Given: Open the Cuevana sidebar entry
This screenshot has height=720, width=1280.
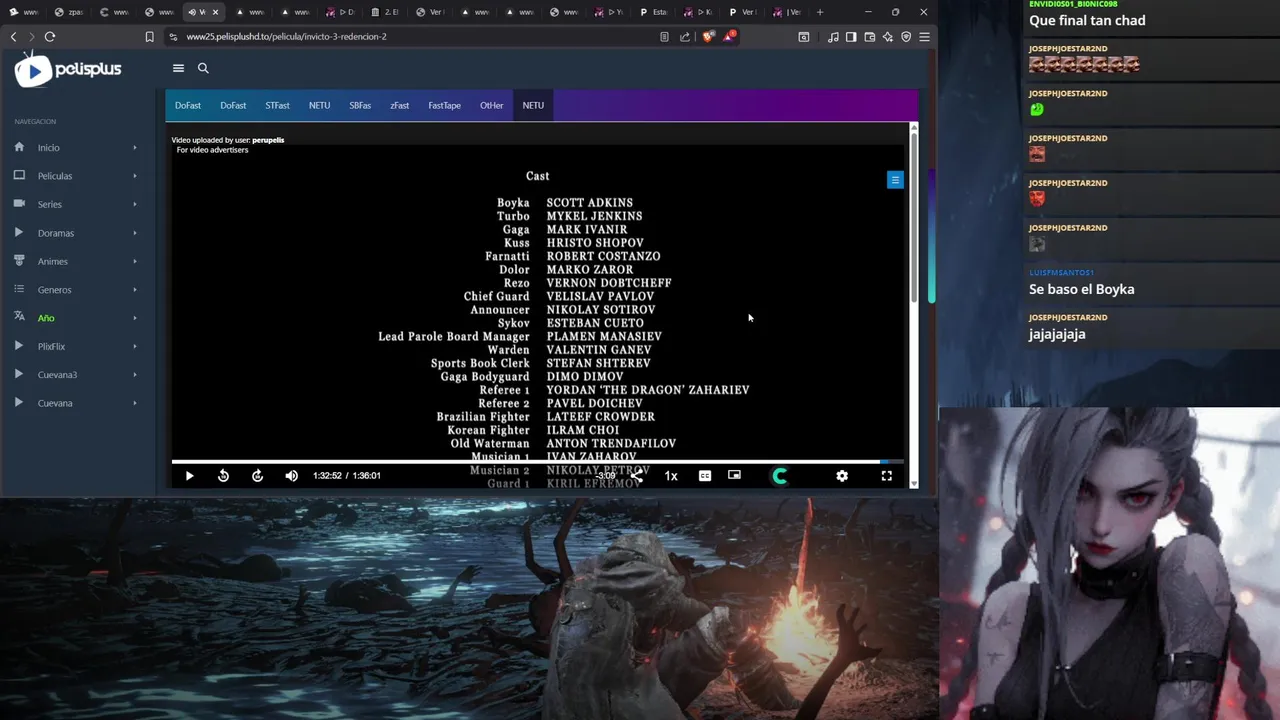Looking at the screenshot, I should coord(55,403).
